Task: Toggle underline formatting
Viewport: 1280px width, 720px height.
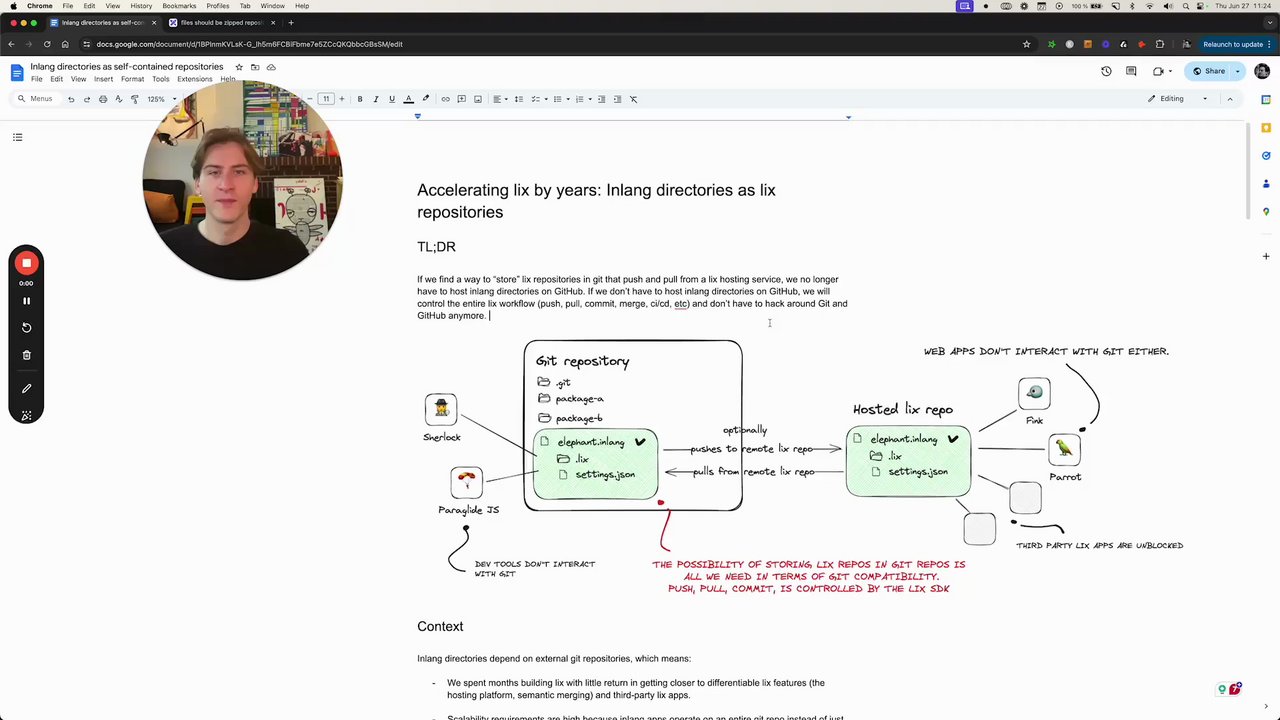Action: pyautogui.click(x=392, y=99)
